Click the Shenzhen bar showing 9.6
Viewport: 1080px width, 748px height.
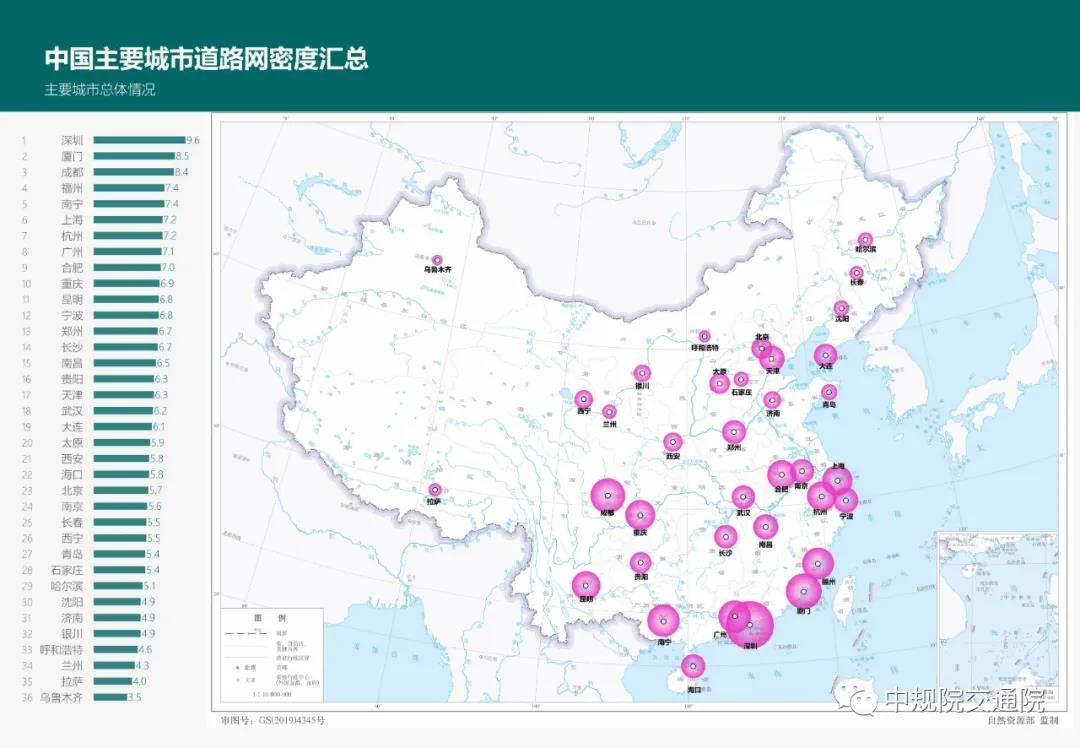(139, 141)
